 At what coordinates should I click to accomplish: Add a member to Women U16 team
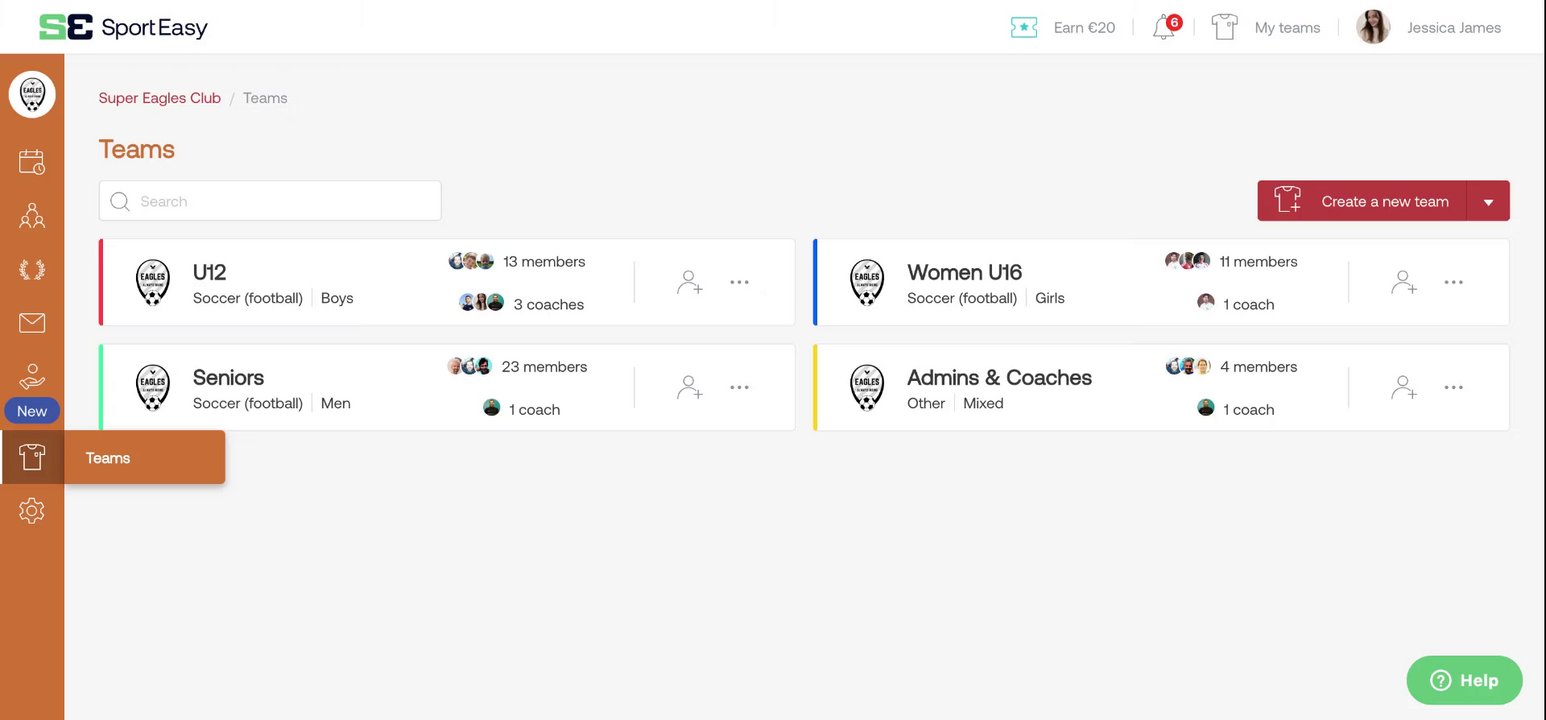1404,282
